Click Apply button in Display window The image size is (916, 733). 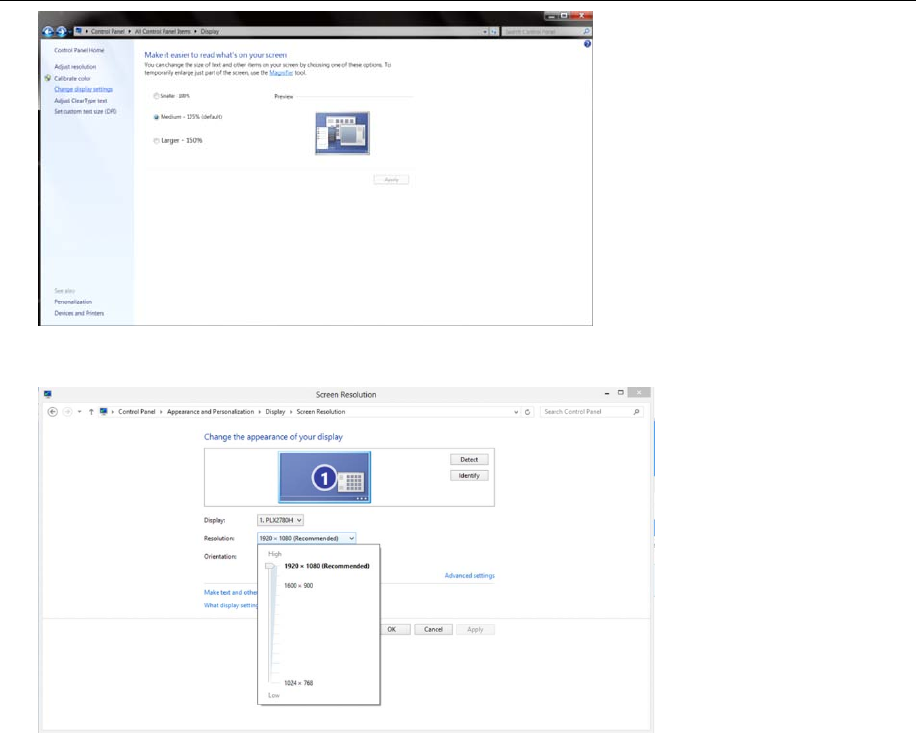tap(391, 180)
